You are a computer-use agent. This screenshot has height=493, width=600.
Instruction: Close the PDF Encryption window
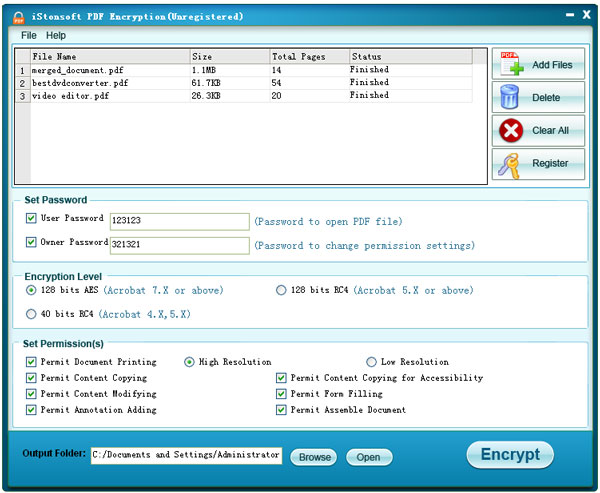(586, 15)
